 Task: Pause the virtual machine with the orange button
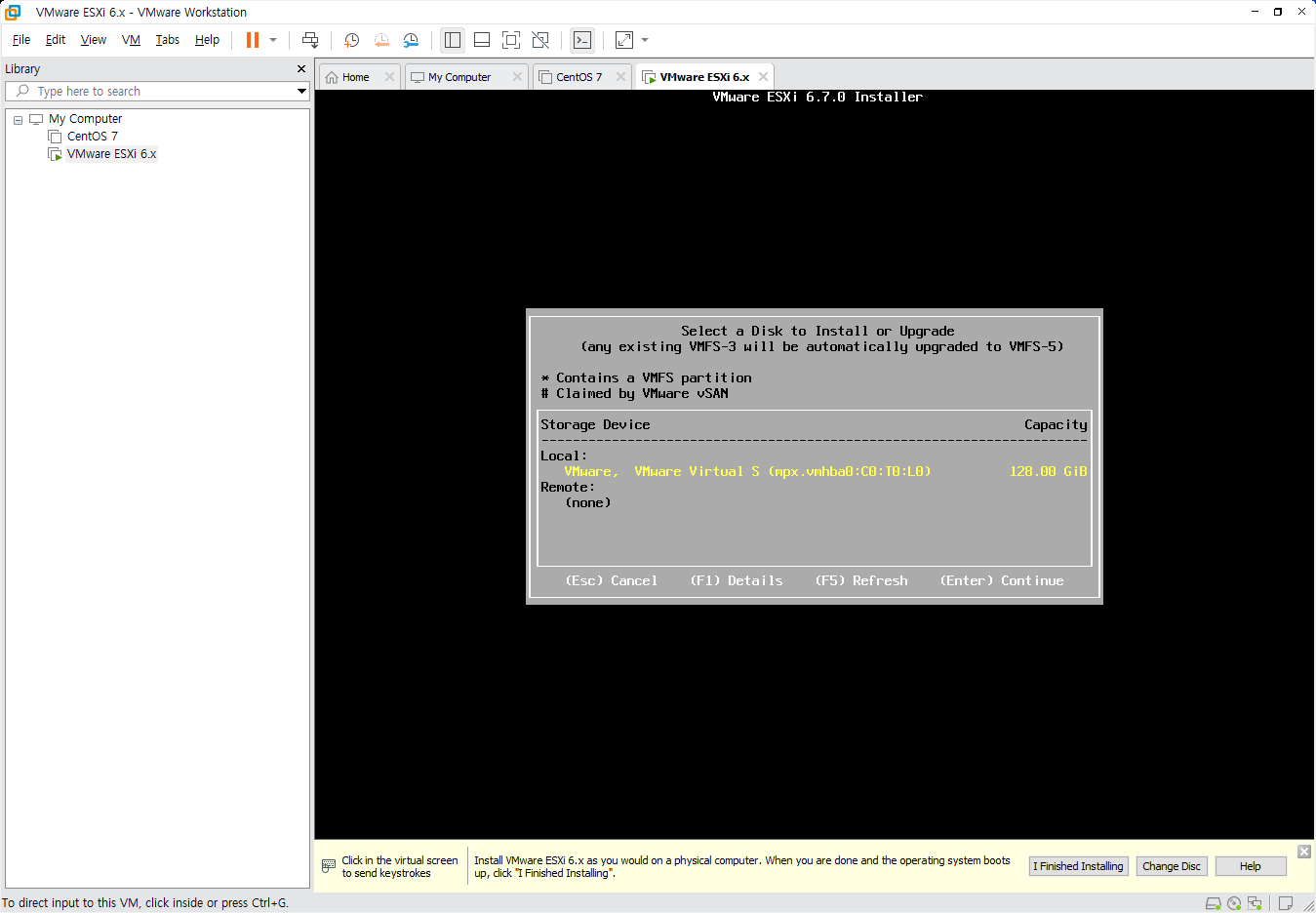click(x=253, y=40)
